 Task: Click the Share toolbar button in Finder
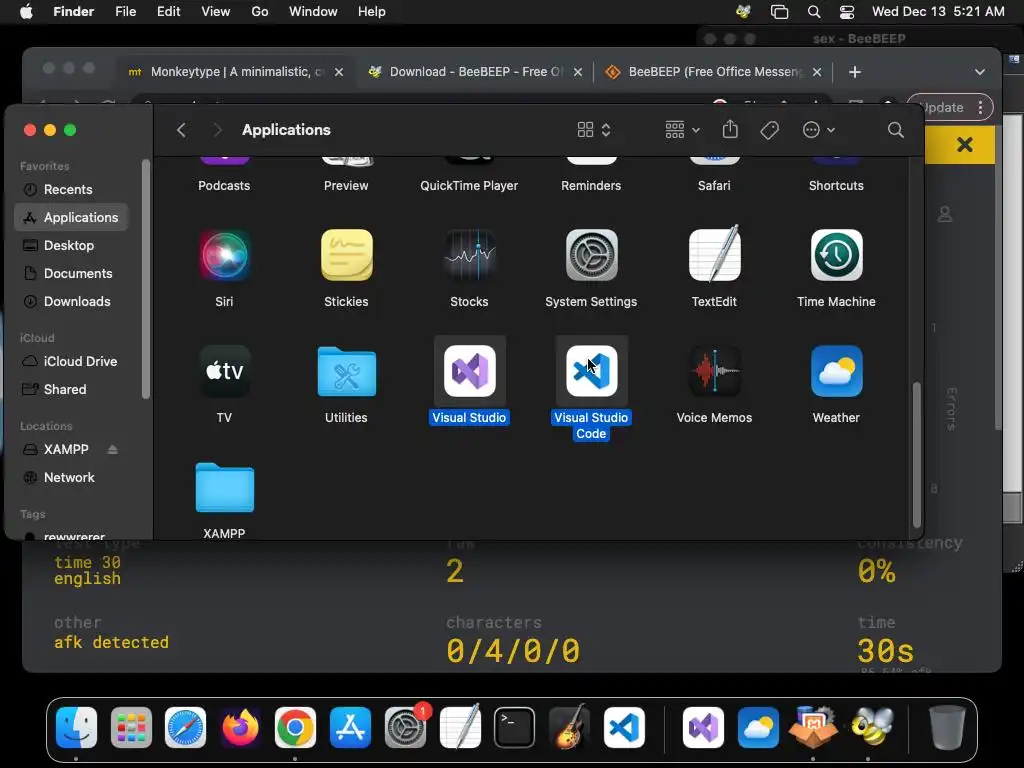click(730, 129)
